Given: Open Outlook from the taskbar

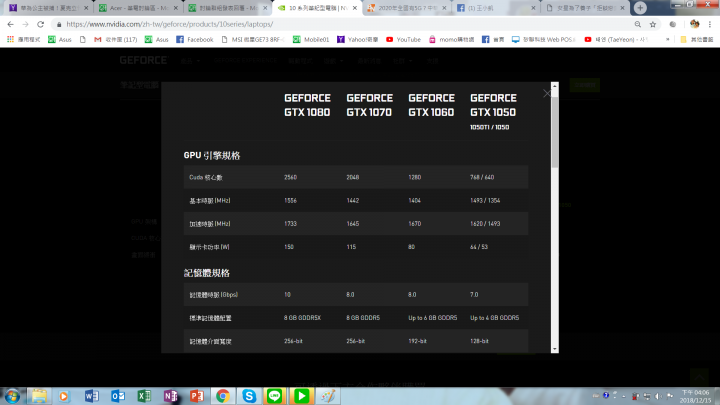Looking at the screenshot, I should coord(118,396).
